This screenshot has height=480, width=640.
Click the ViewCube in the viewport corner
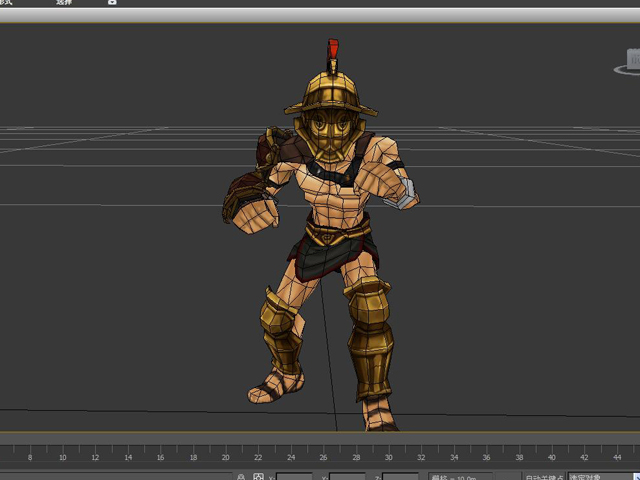tap(633, 60)
